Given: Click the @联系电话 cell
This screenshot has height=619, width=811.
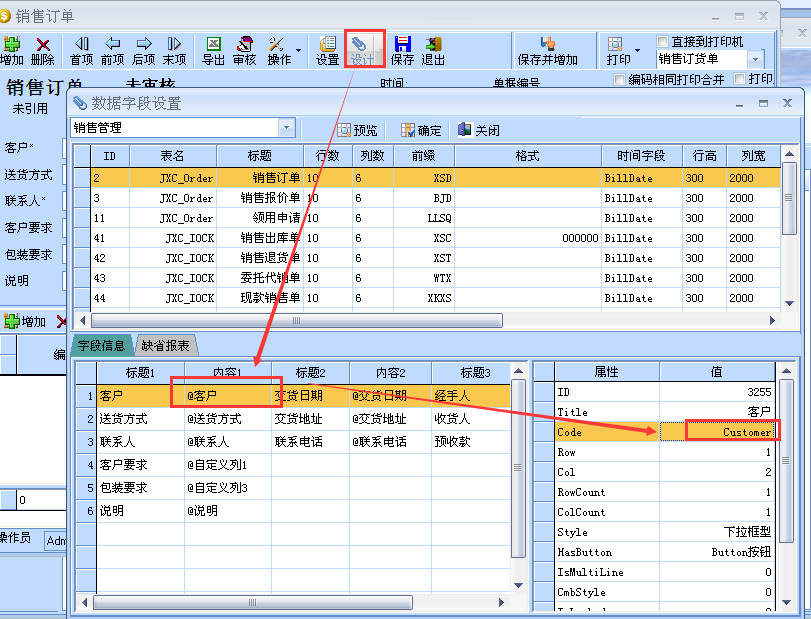Looking at the screenshot, I should [x=391, y=442].
